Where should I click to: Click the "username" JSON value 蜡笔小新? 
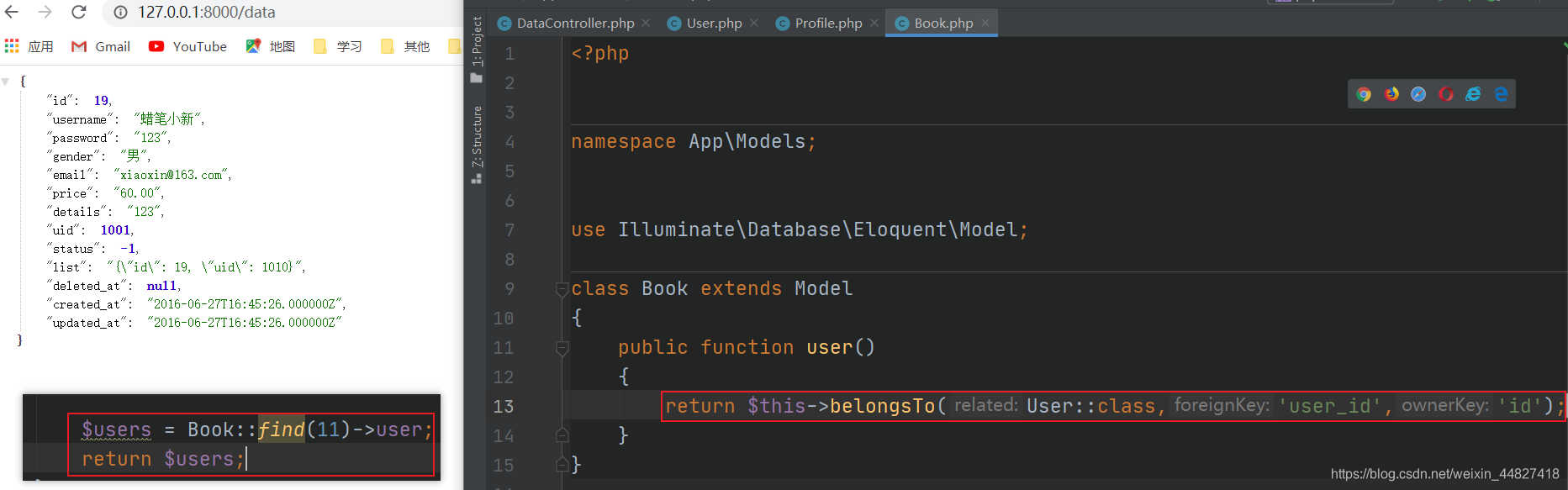[169, 119]
